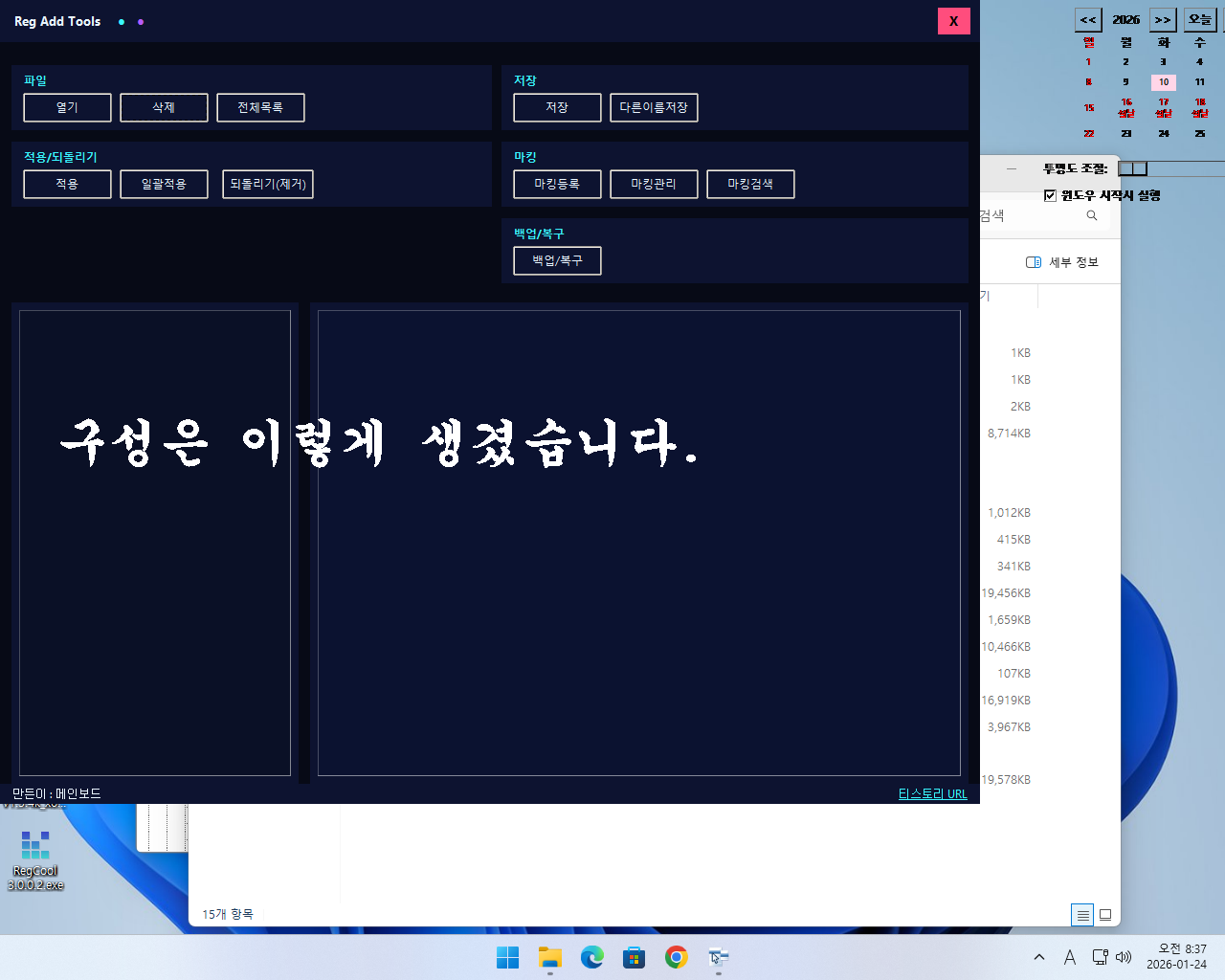
Task: Toggle 세부 정보 details pane in Explorer
Action: (x=1062, y=262)
